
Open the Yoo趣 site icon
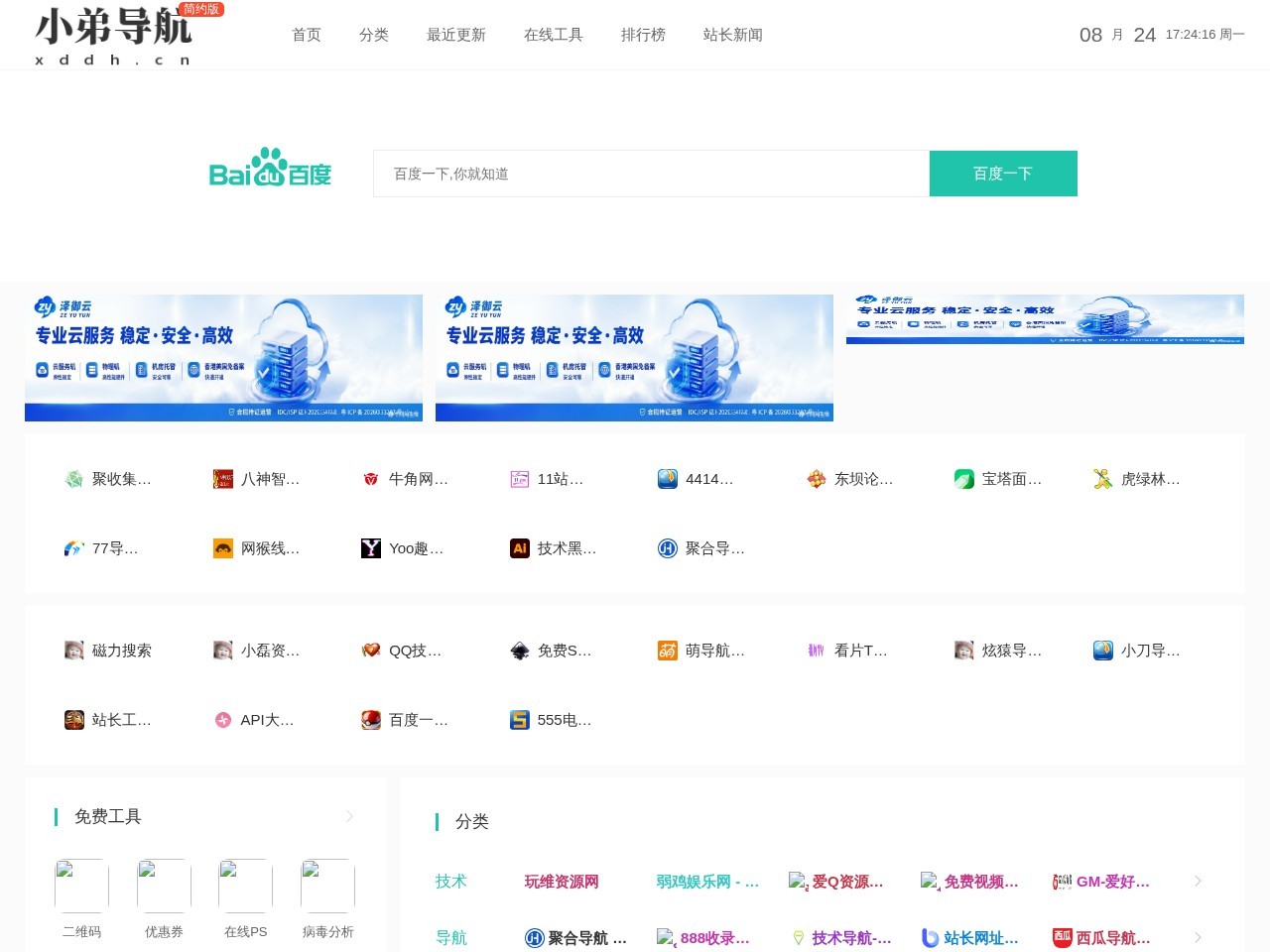371,548
